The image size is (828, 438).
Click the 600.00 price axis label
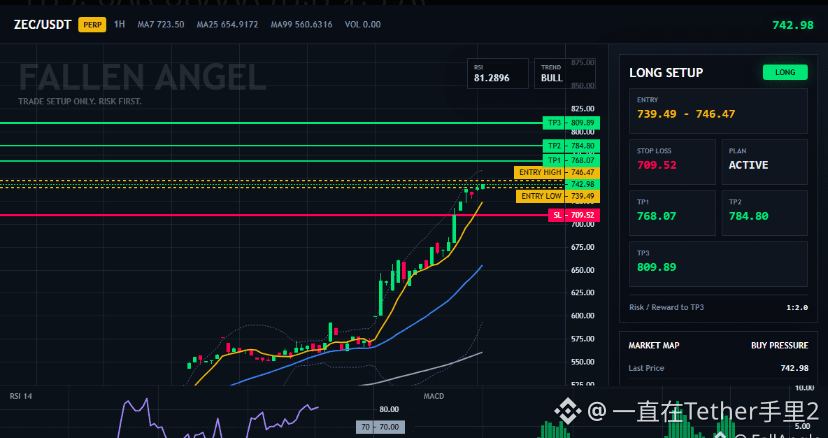click(583, 316)
